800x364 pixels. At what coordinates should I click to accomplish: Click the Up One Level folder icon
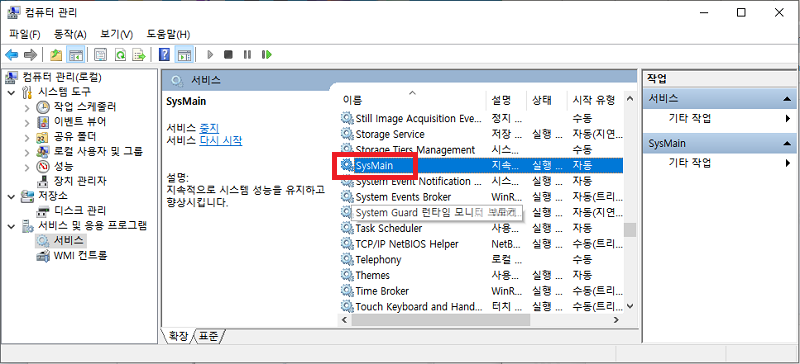pos(56,55)
